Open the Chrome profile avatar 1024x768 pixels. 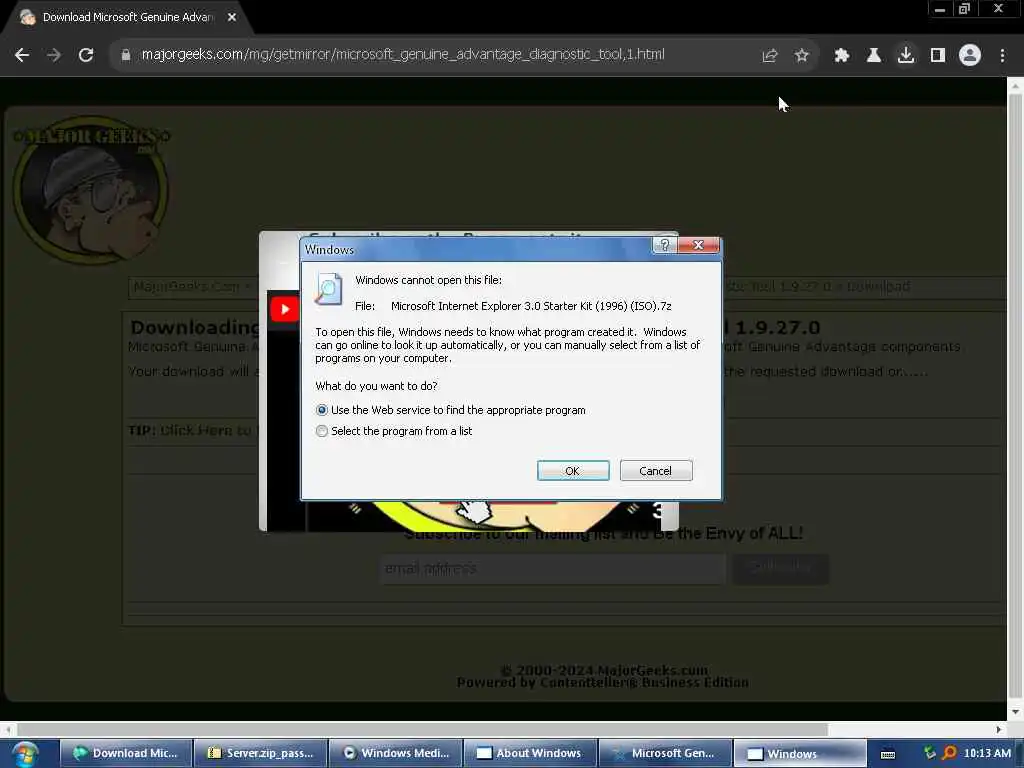pos(970,56)
